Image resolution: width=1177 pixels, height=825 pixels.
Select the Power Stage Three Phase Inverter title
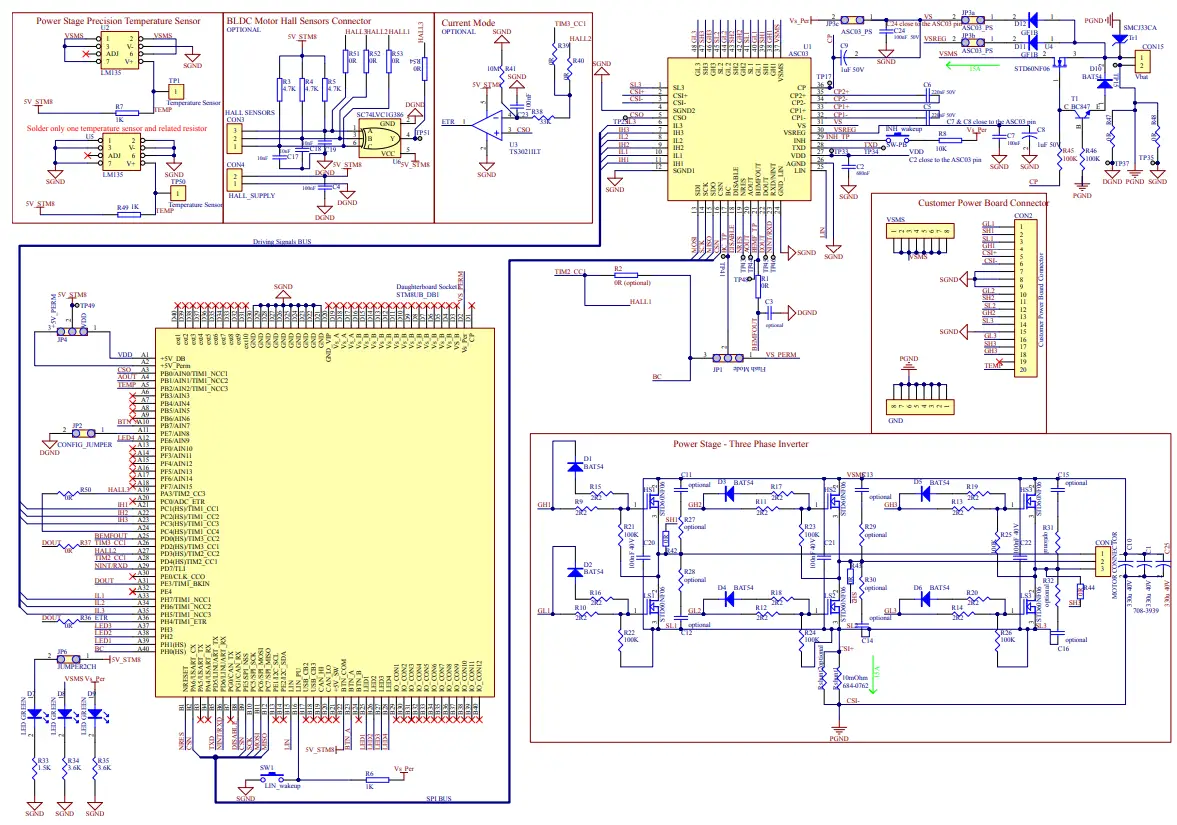(x=742, y=444)
